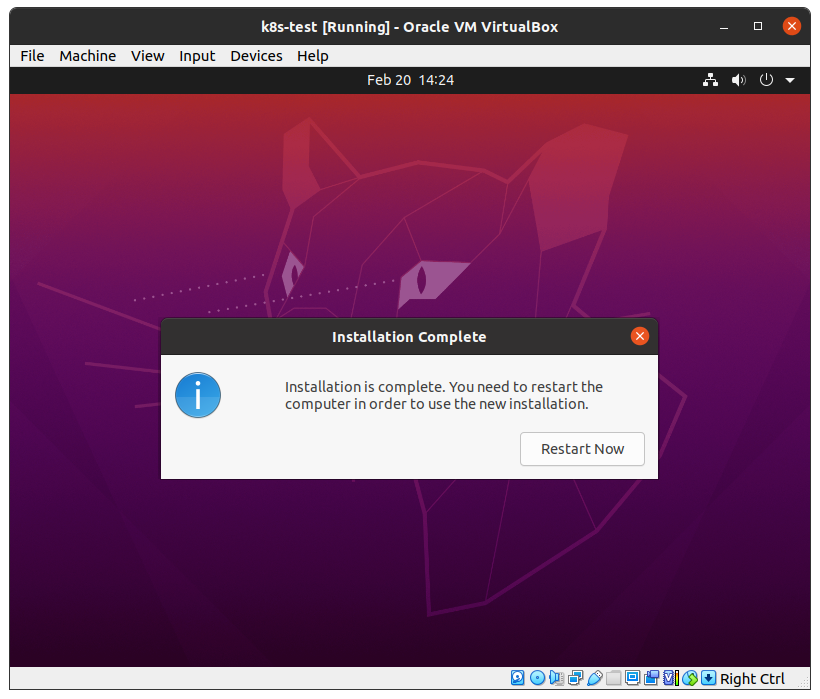Click the Installation Complete title bar
The image size is (820, 699).
[x=409, y=337]
